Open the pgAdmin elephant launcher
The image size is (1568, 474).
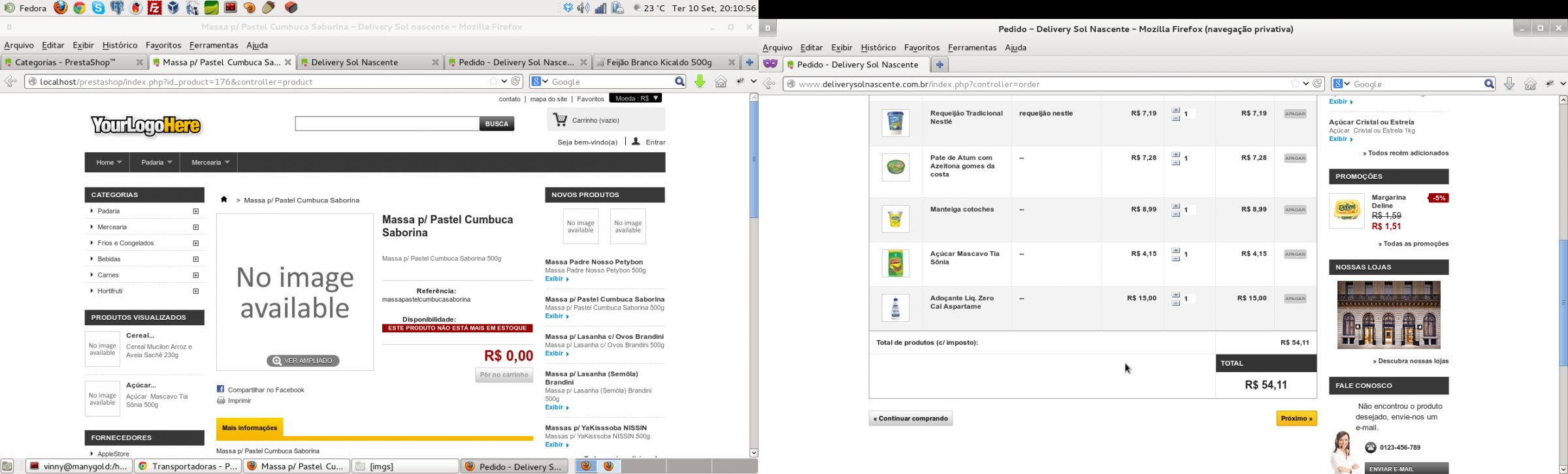[x=117, y=8]
